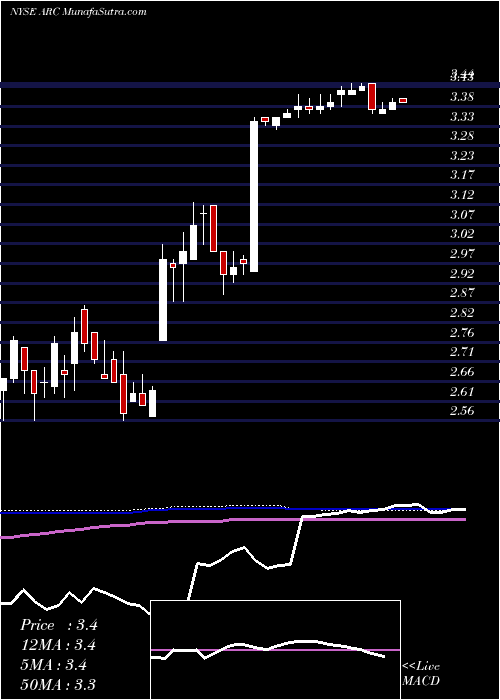Select the last red candle near 3.38
500x700 pixels.
[403, 100]
